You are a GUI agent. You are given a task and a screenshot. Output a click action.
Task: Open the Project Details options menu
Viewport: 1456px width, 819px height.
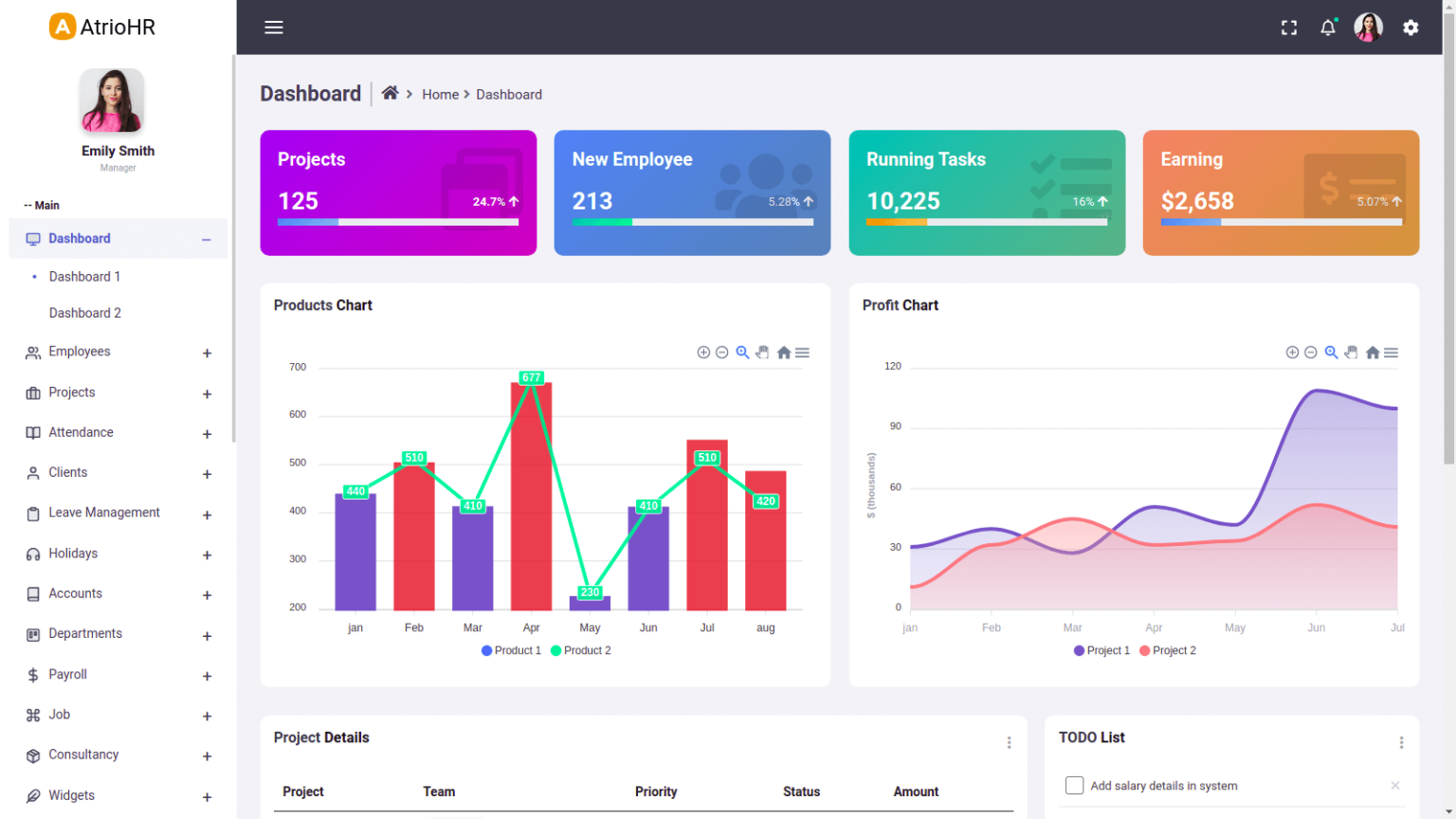(1009, 742)
